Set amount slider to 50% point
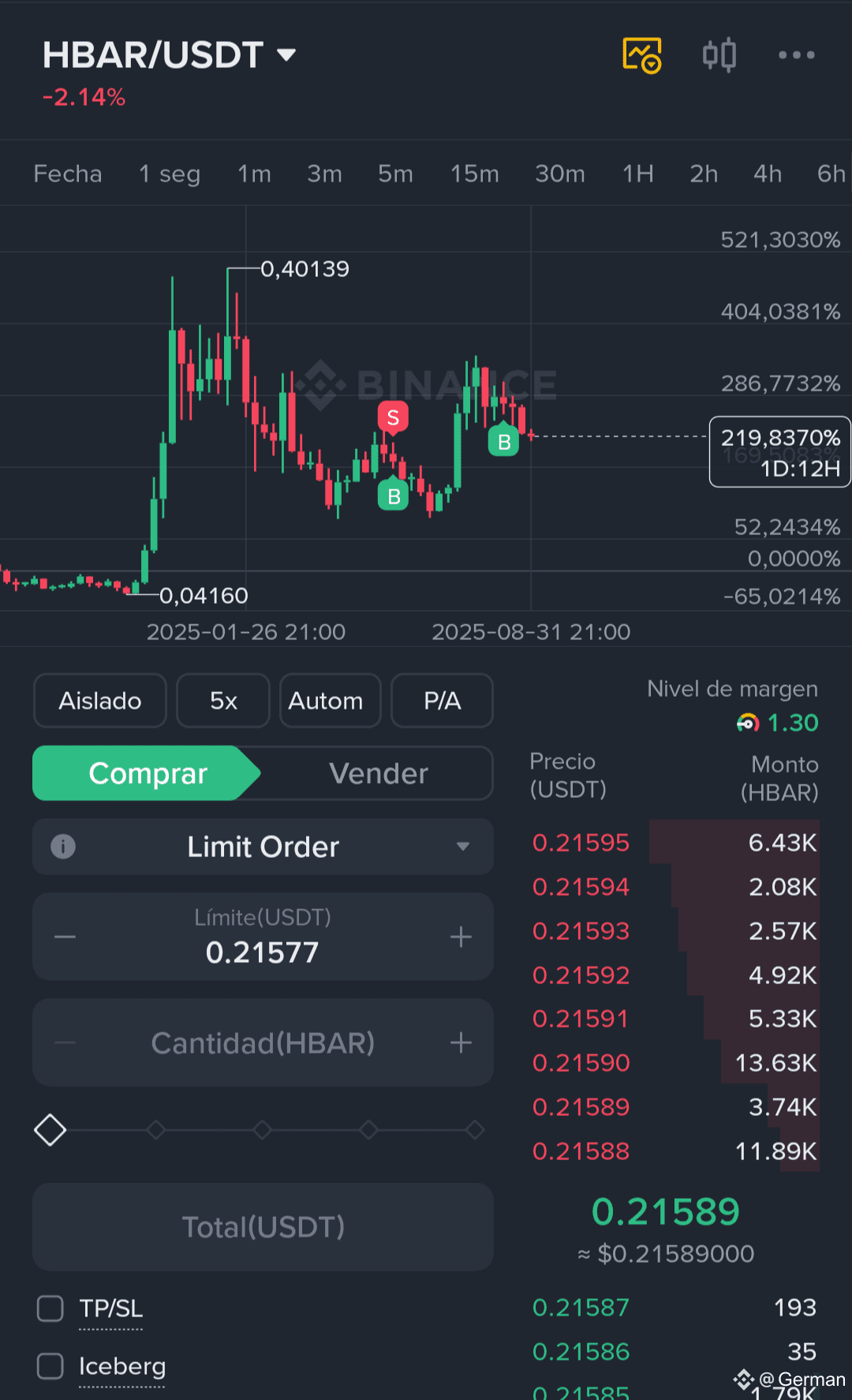852x1400 pixels. pos(263,1130)
